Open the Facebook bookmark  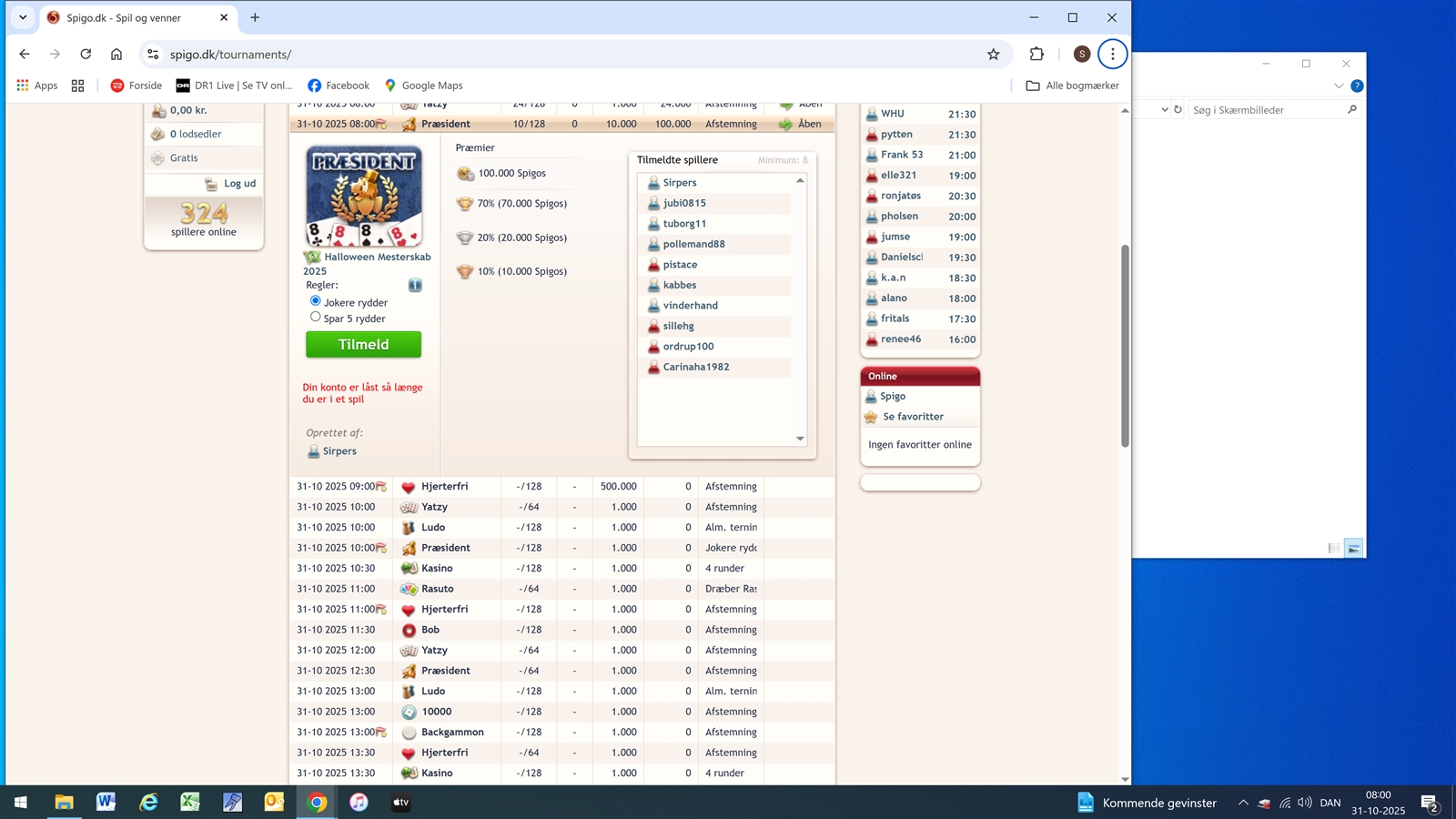pos(339,86)
